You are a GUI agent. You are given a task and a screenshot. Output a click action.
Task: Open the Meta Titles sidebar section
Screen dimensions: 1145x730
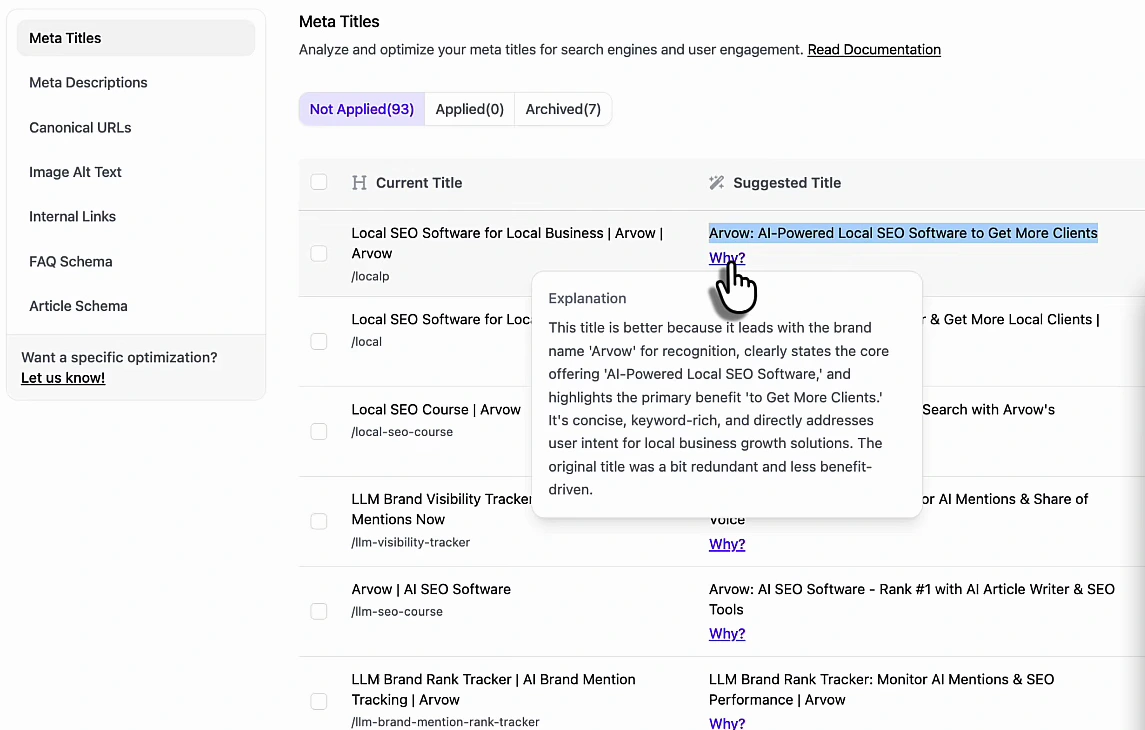[136, 38]
